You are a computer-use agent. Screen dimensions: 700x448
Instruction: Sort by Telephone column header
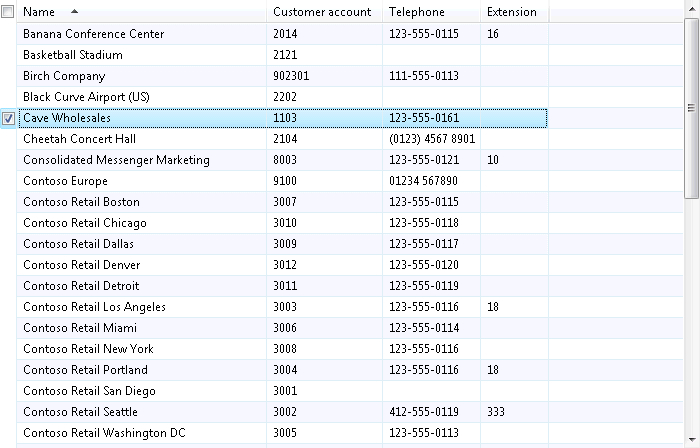coord(431,12)
